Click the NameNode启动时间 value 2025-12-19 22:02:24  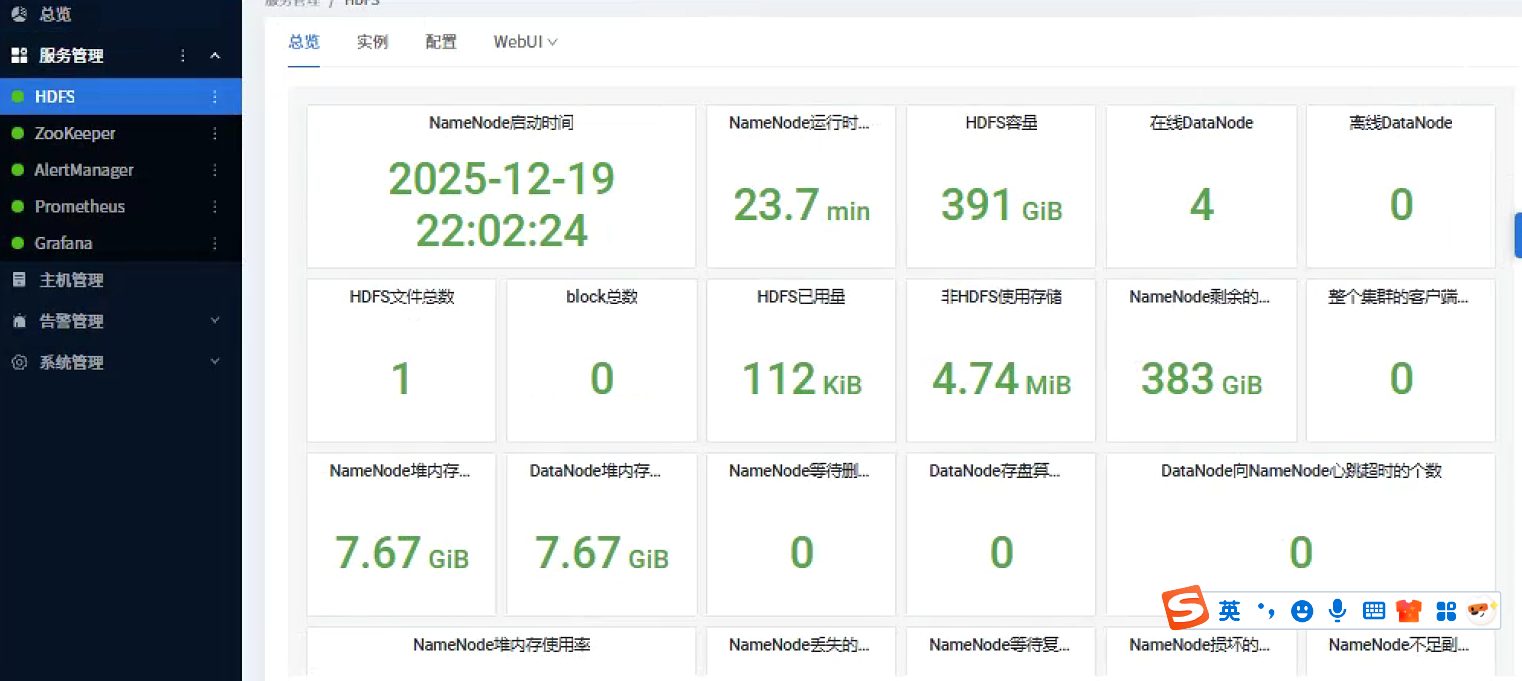501,205
